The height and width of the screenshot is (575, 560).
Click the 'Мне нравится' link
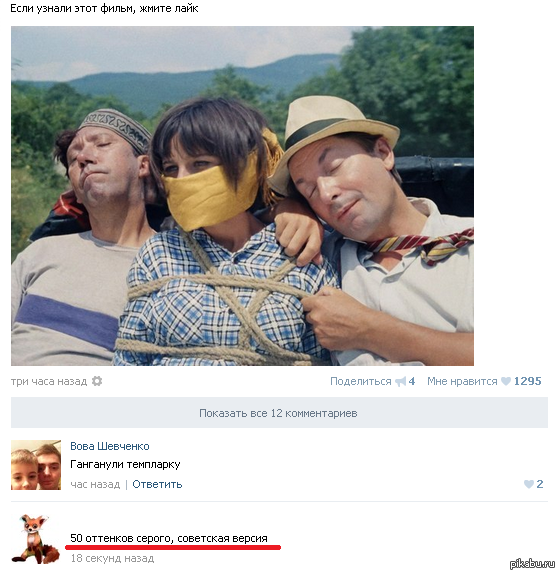click(462, 381)
